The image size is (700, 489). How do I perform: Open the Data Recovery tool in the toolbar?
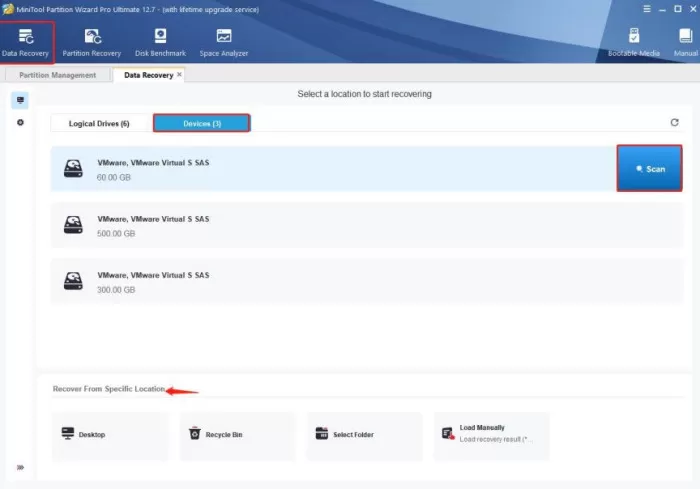tap(26, 42)
